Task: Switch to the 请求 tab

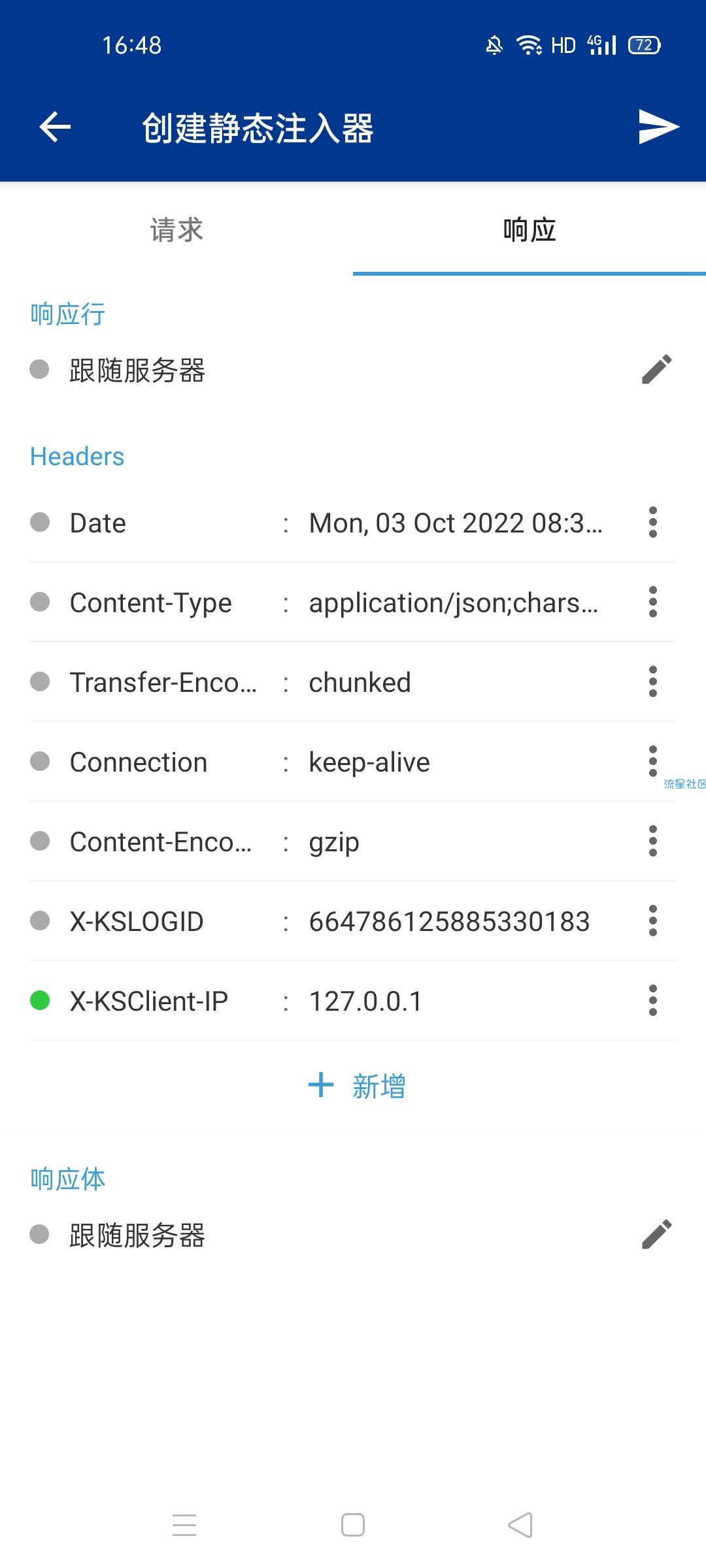Action: pos(176,230)
